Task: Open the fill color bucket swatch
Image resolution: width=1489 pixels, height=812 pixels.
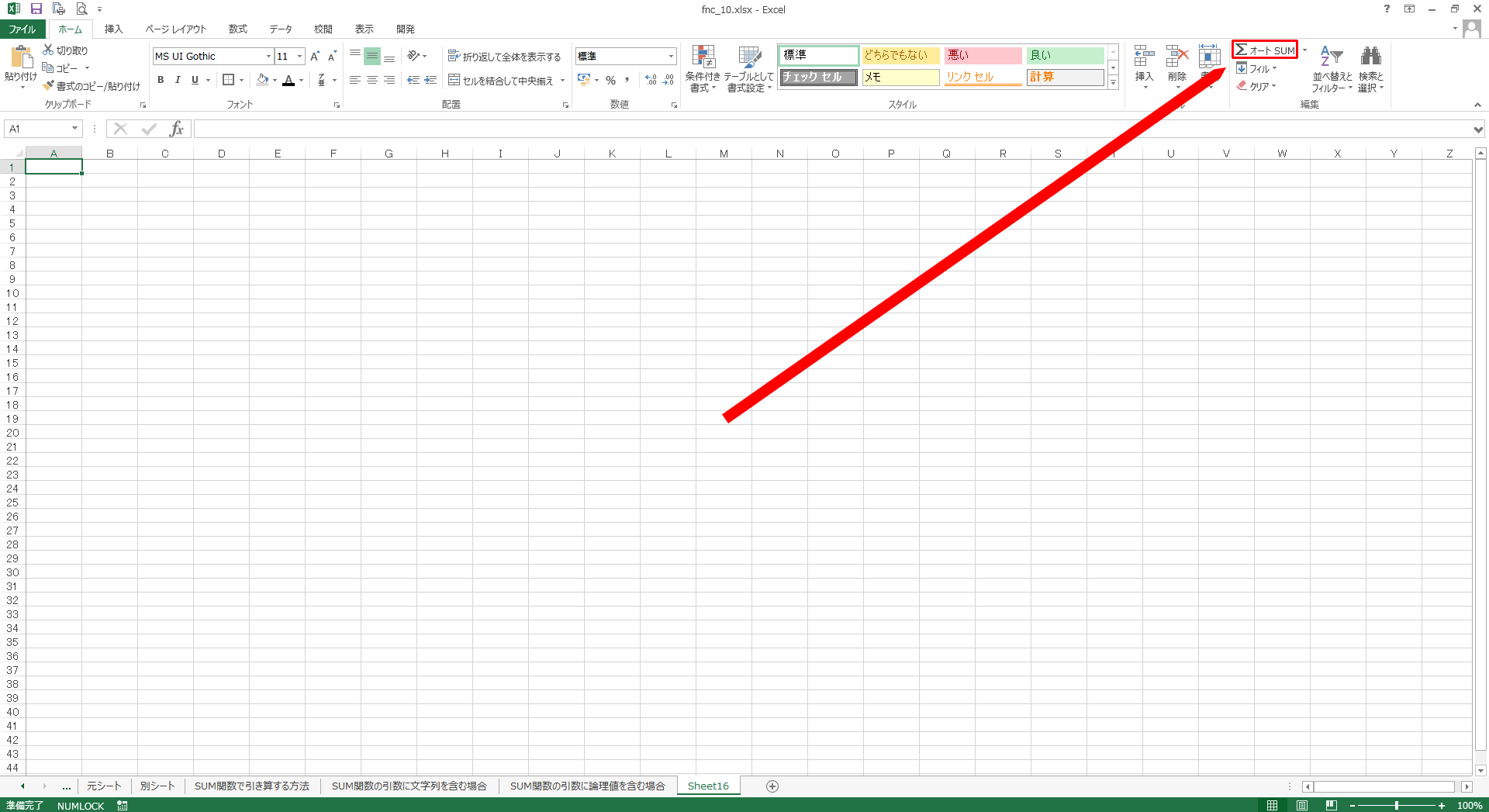Action: [263, 80]
